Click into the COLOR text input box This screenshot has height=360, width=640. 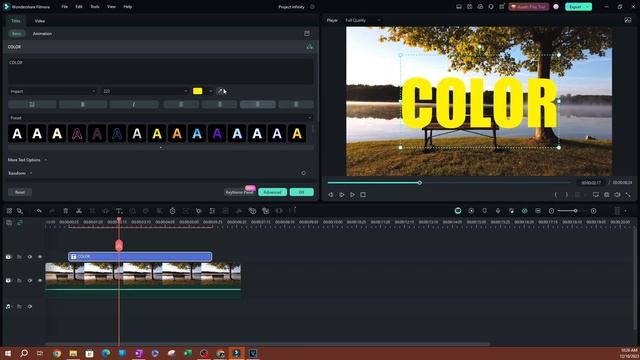pos(161,71)
